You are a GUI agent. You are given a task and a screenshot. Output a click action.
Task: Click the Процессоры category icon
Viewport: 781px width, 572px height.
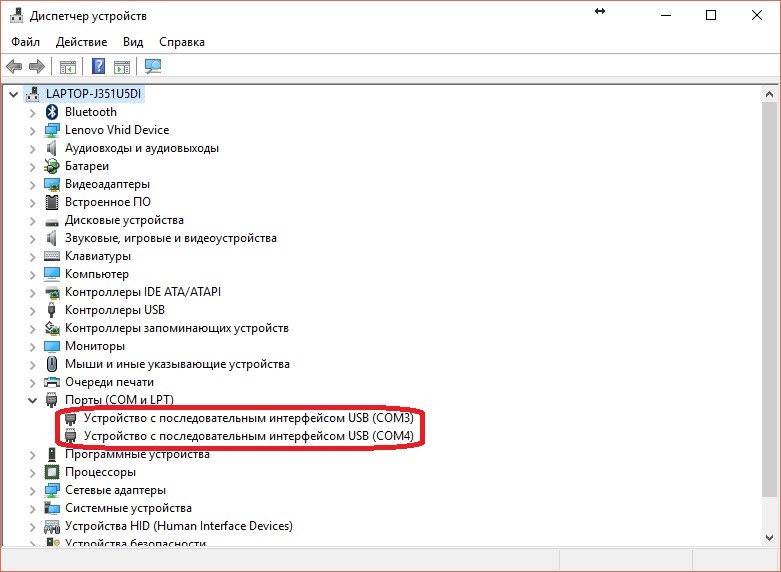pos(54,472)
